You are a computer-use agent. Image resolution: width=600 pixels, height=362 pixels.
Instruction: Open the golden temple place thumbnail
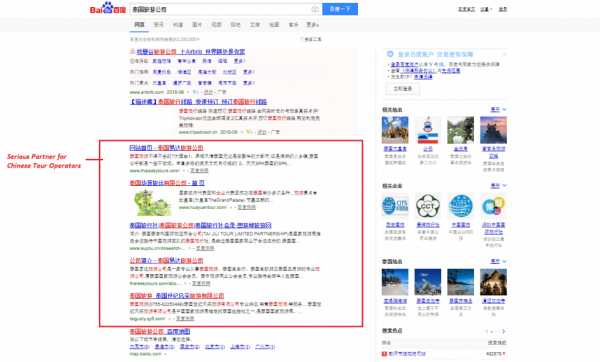(x=395, y=130)
